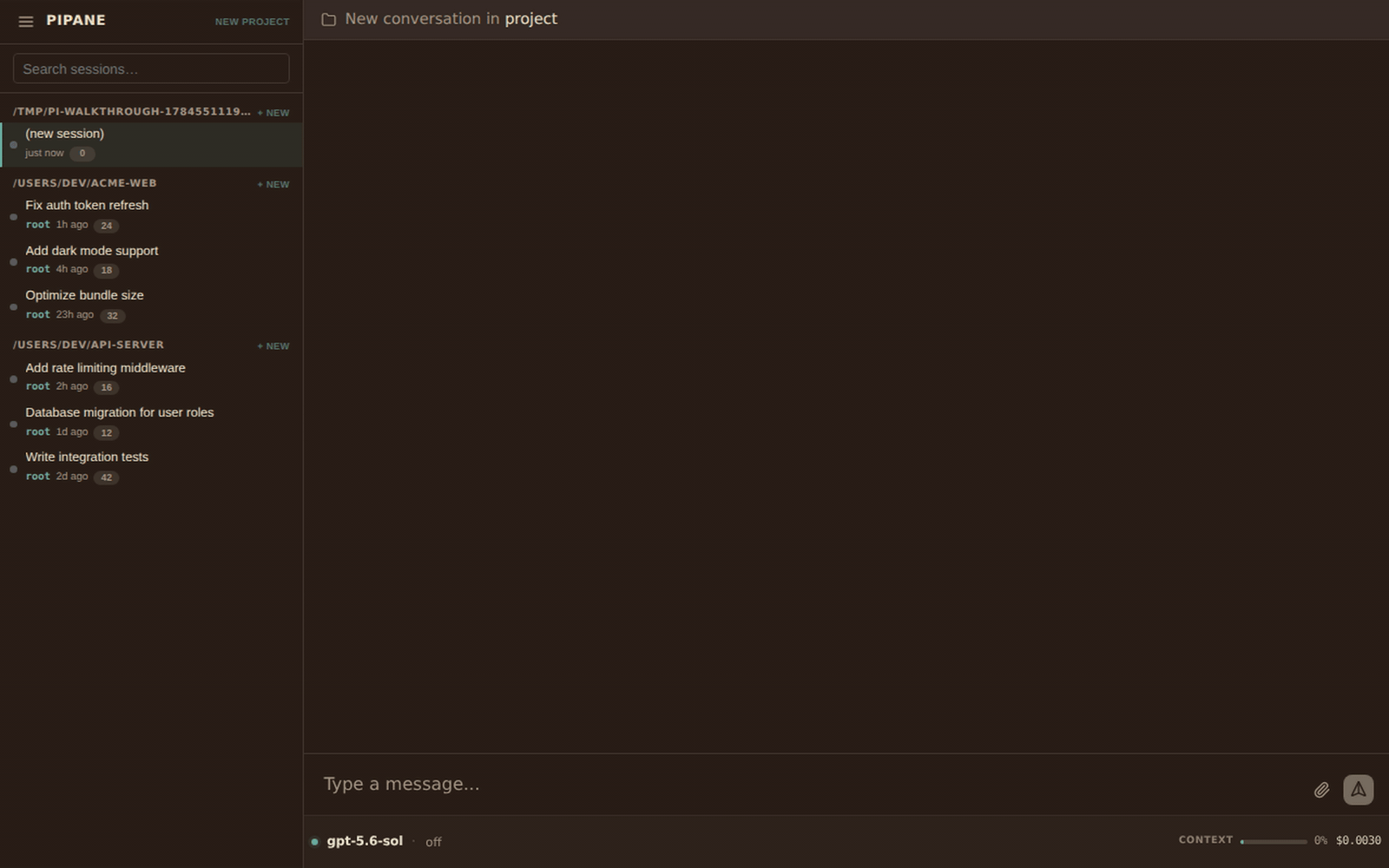1389x868 pixels.
Task: Open Add rate limiting middleware session
Action: [152, 378]
